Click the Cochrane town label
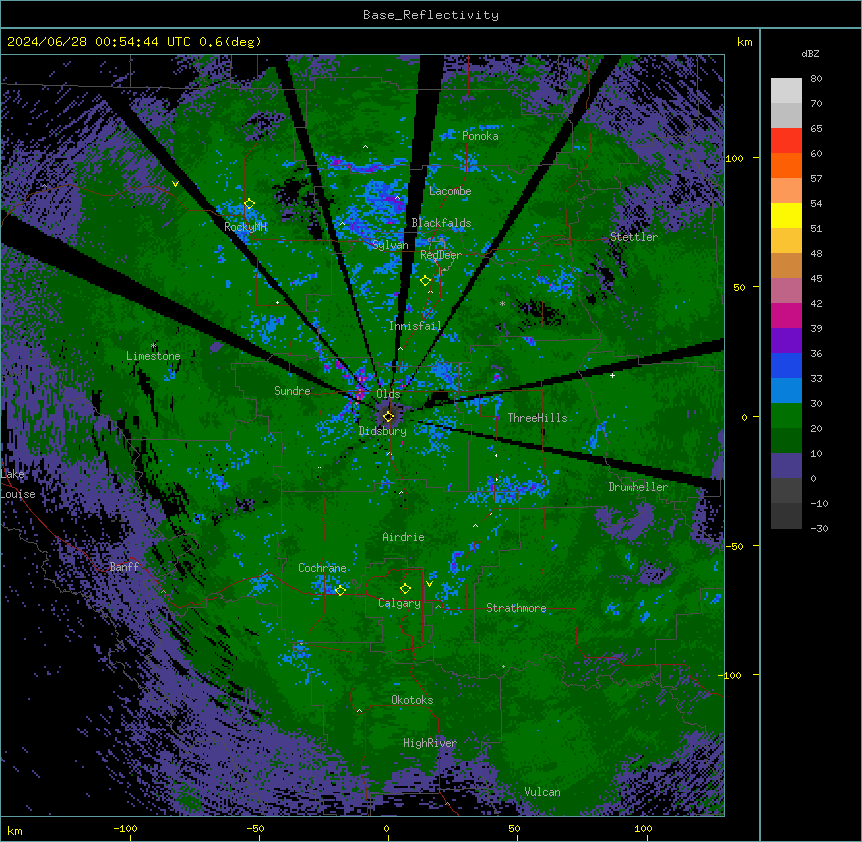Screen dimensions: 862x842 pyautogui.click(x=322, y=568)
